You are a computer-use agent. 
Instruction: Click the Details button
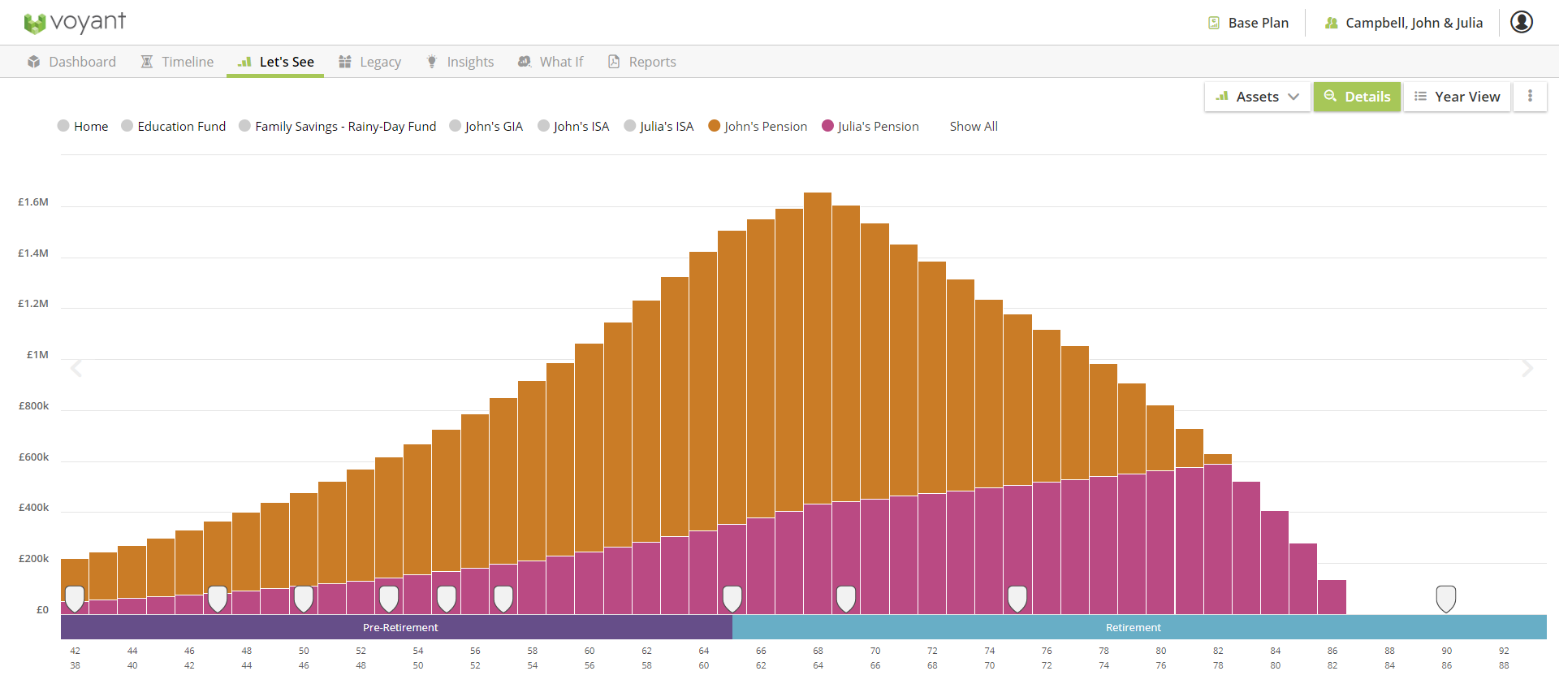coord(1357,97)
